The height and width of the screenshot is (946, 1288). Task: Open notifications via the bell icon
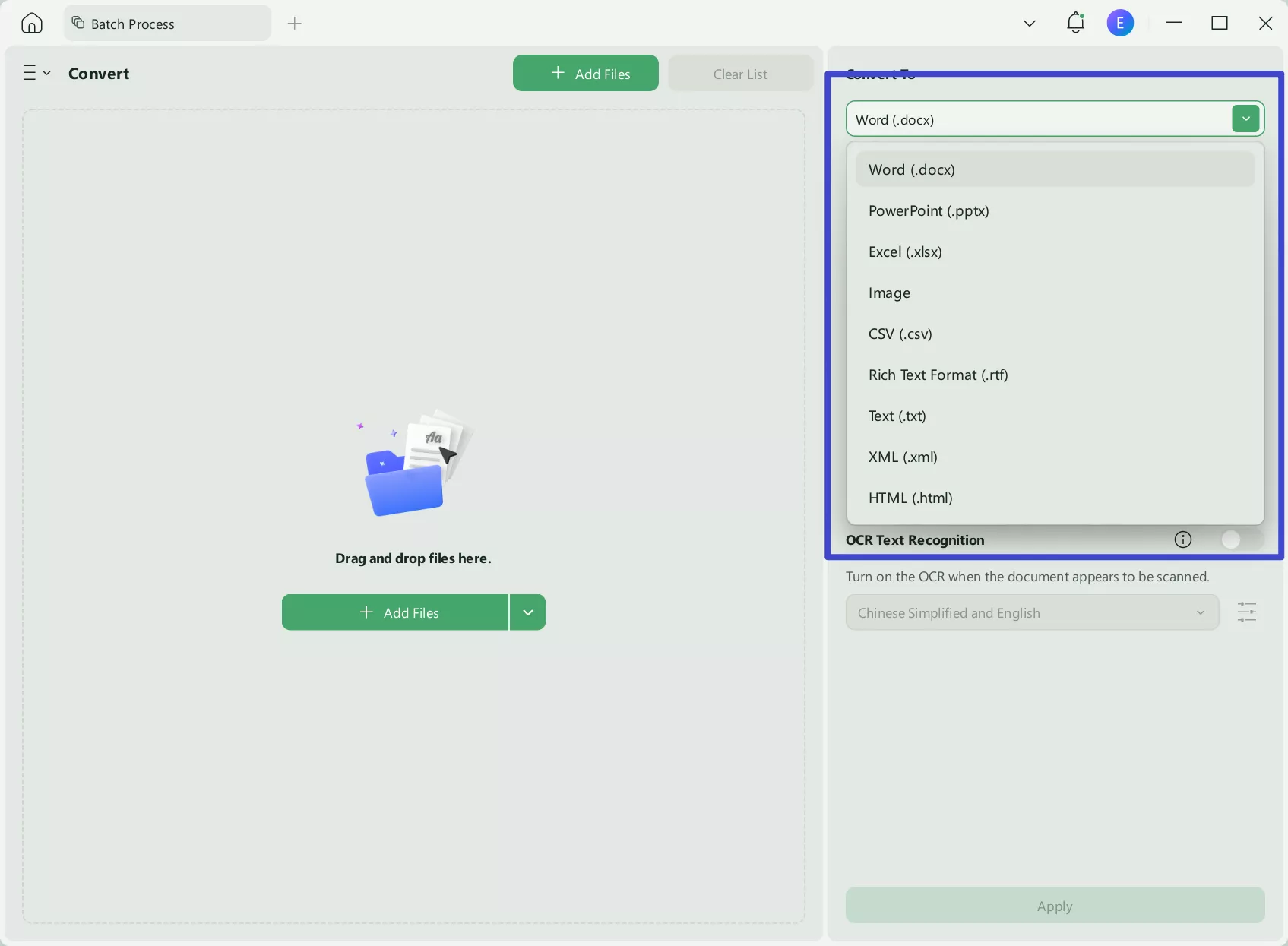point(1075,23)
